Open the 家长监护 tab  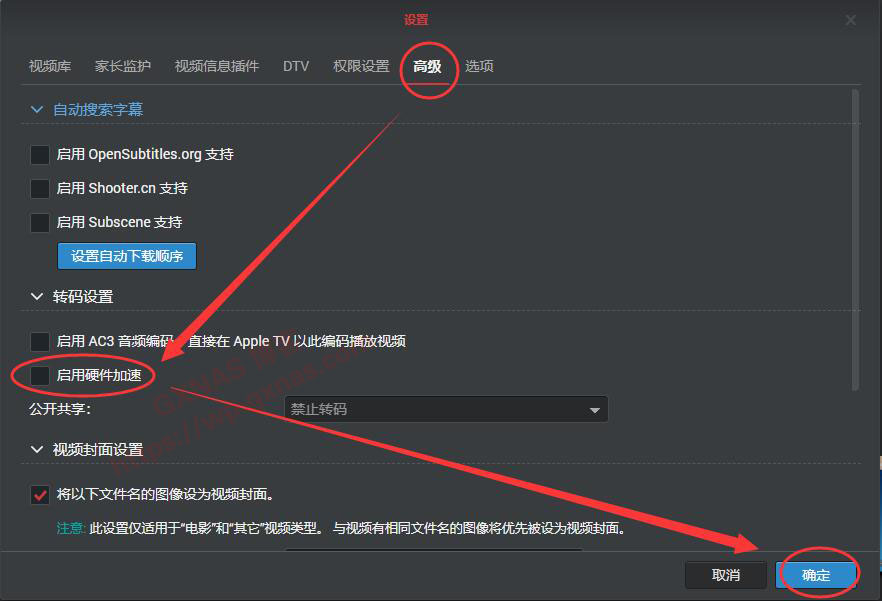(121, 65)
